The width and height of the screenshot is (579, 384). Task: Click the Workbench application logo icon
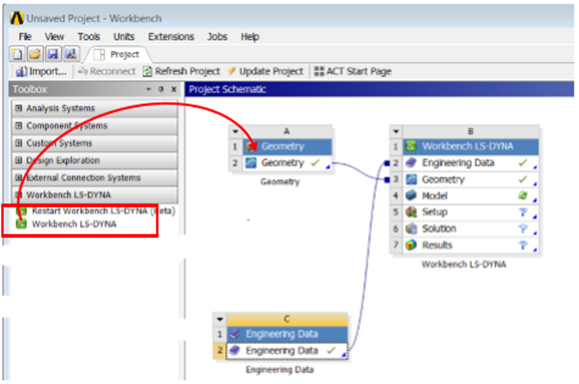click(x=17, y=18)
